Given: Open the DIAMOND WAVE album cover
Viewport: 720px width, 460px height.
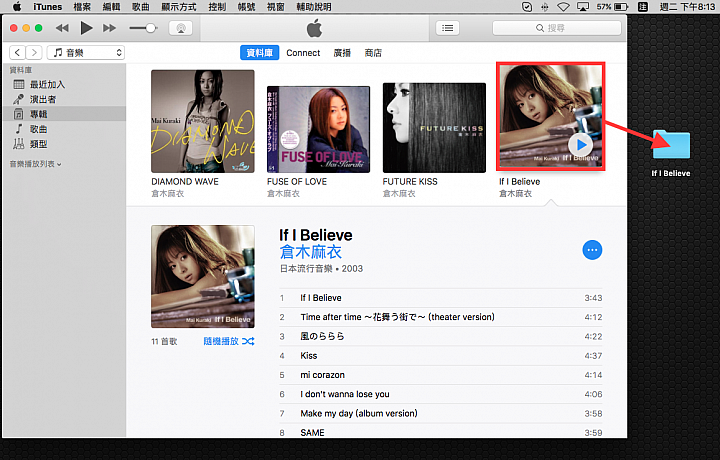Looking at the screenshot, I should [202, 121].
